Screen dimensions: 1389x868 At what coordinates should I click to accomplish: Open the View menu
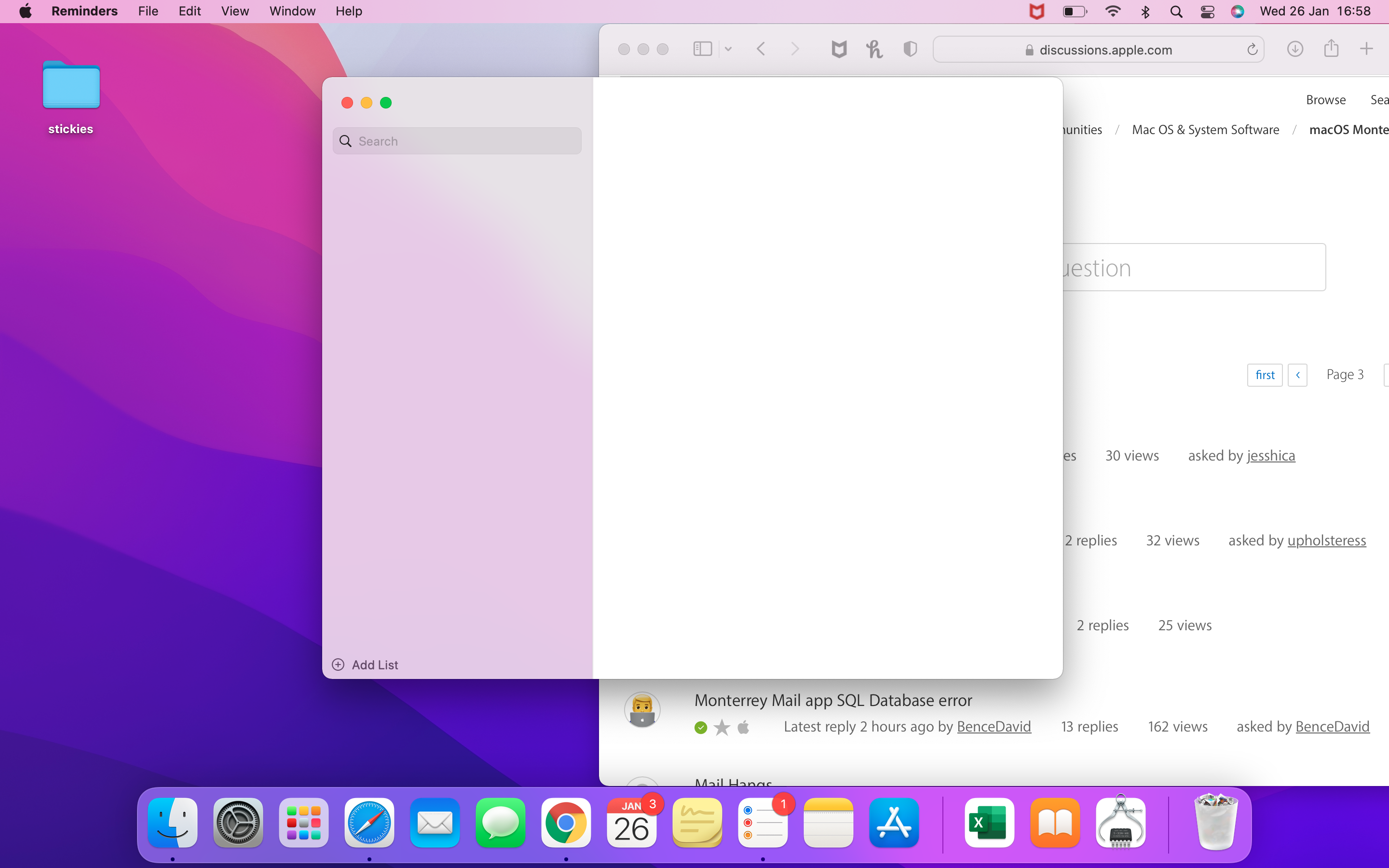tap(235, 12)
